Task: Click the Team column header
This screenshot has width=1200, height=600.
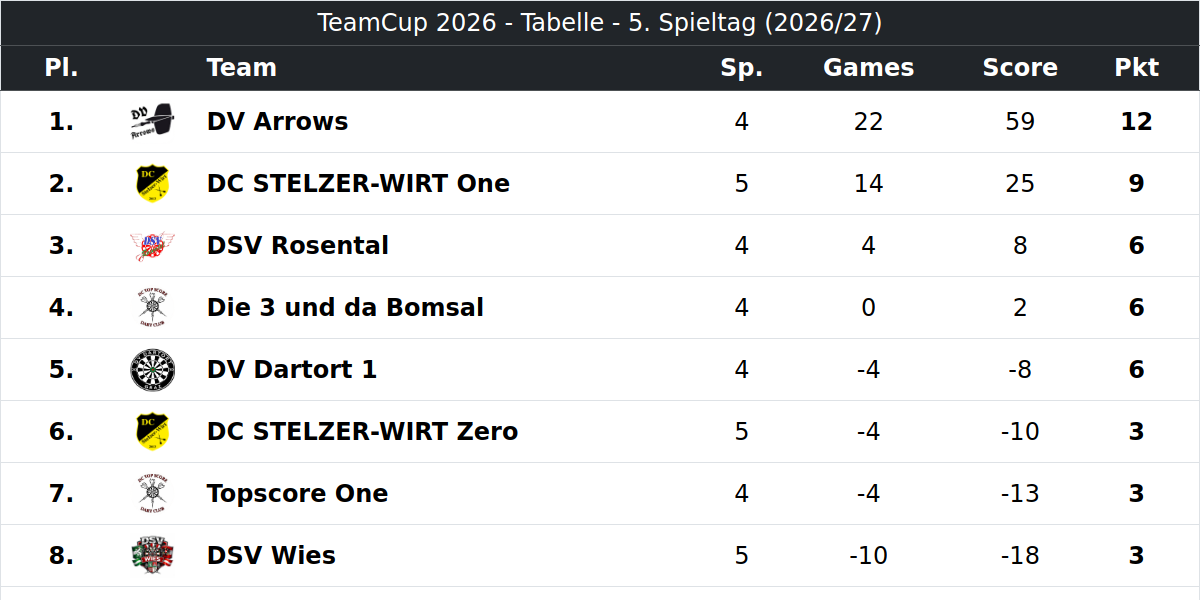Action: 241,68
